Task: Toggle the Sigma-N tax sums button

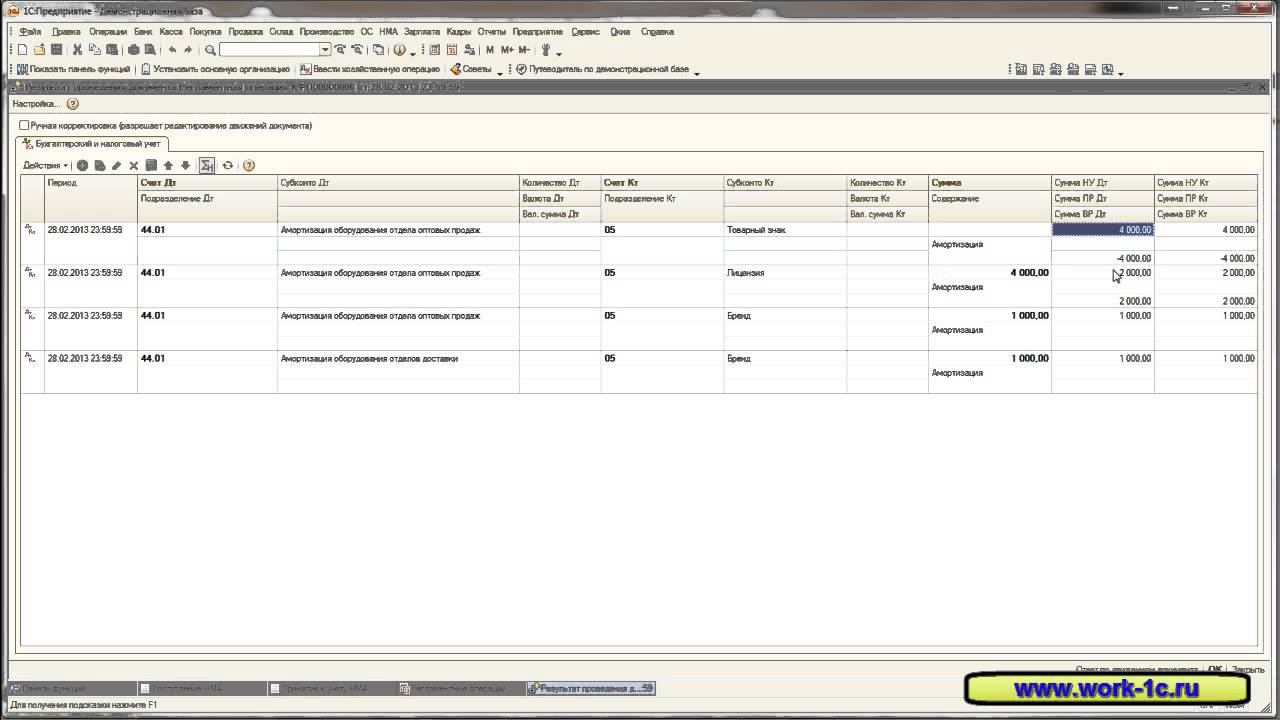Action: click(207, 166)
